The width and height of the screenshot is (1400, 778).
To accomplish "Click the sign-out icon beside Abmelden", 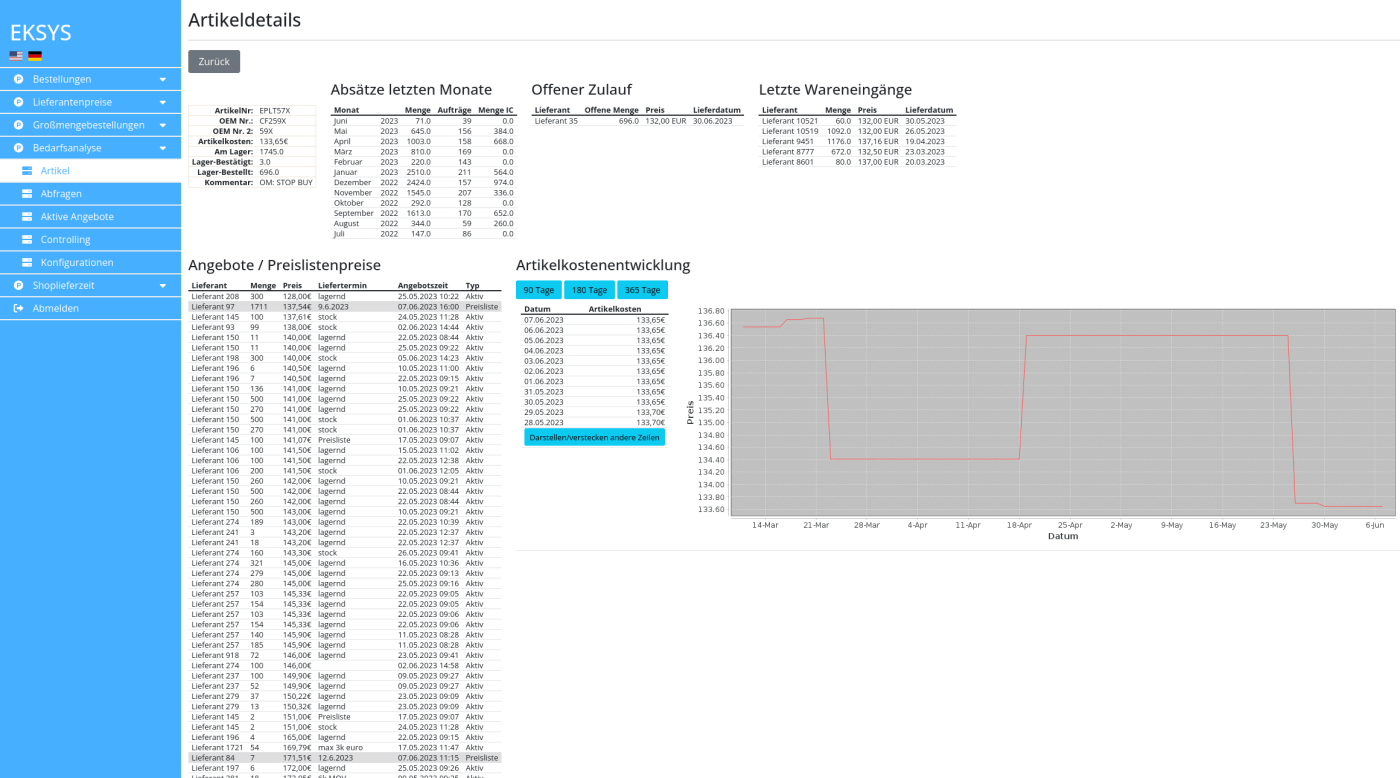I will pyautogui.click(x=18, y=309).
